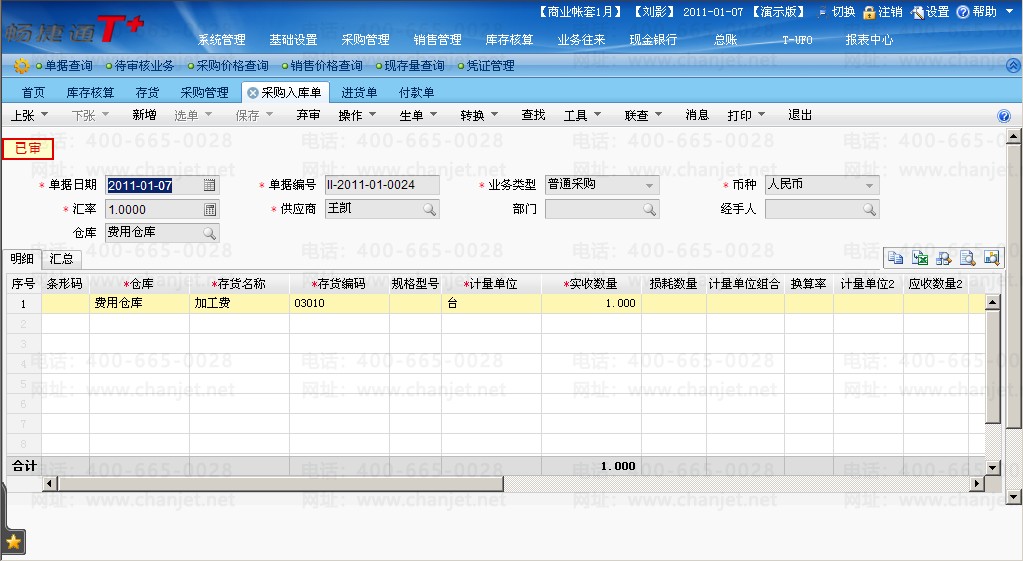The height and width of the screenshot is (561, 1023).
Task: Click the 经手人 search magnifier icon
Action: 869,209
